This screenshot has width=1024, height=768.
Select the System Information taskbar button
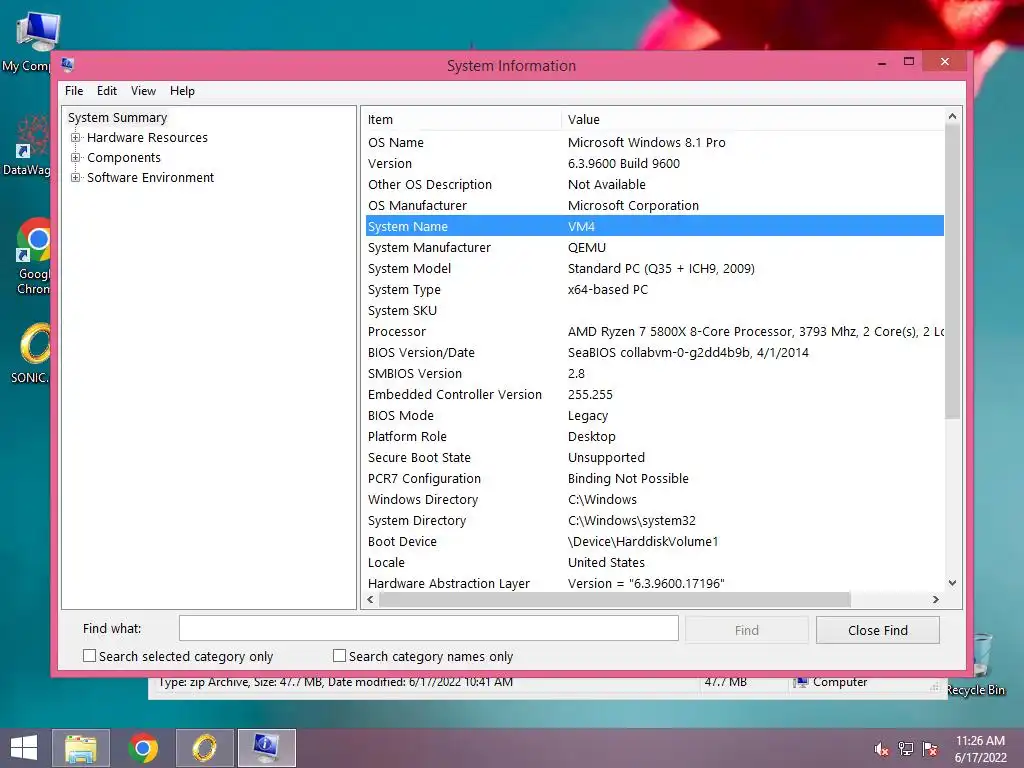coord(266,748)
